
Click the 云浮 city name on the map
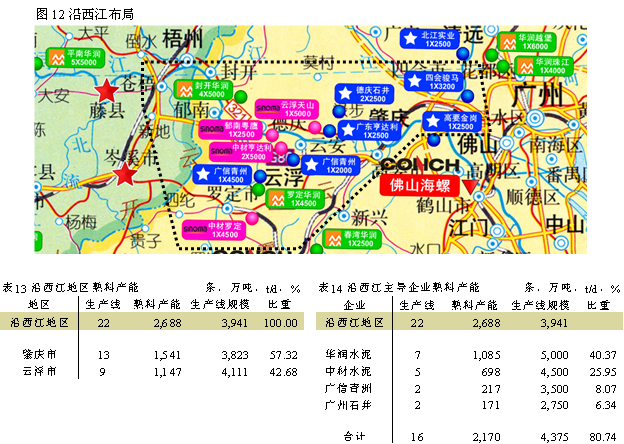(284, 177)
